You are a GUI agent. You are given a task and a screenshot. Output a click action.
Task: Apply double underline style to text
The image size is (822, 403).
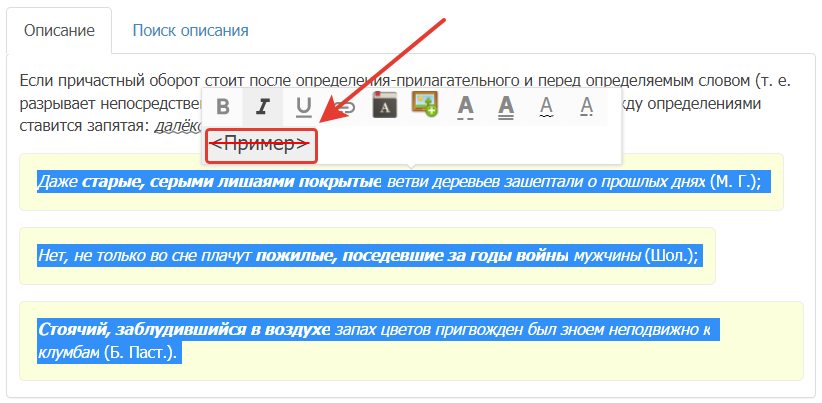(506, 105)
